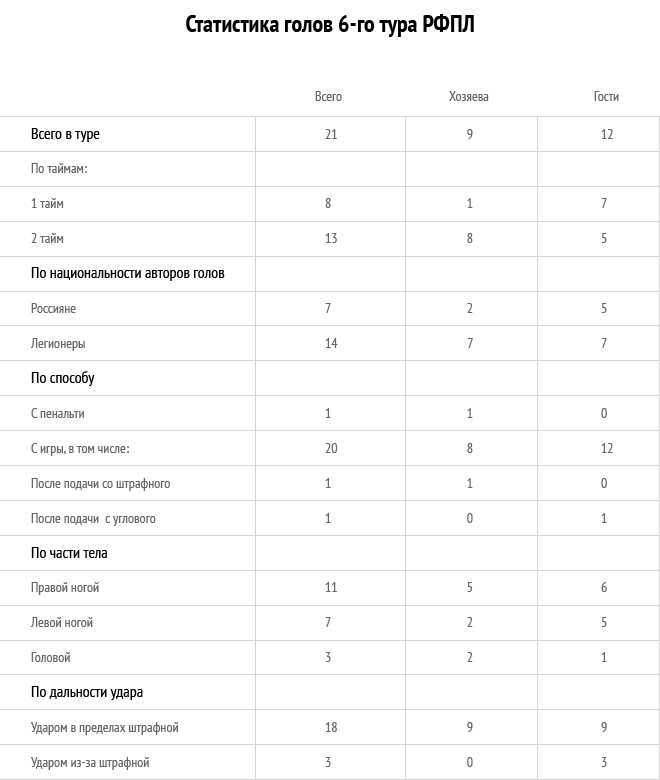Click the 'С пенальти' row label
Screen dimensions: 660x780
pos(58,413)
